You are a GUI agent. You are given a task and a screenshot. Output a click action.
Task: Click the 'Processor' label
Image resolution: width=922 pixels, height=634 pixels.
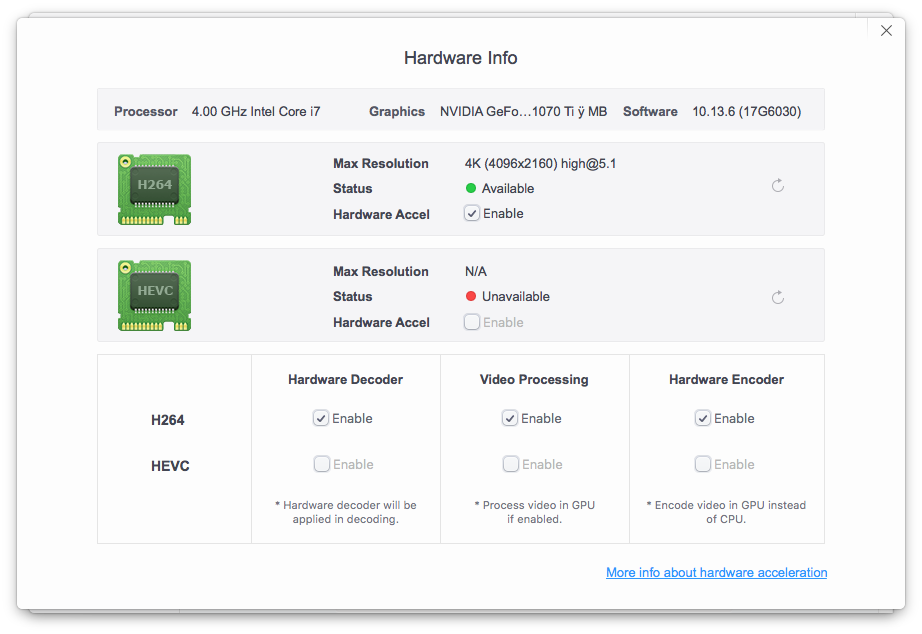pyautogui.click(x=145, y=111)
